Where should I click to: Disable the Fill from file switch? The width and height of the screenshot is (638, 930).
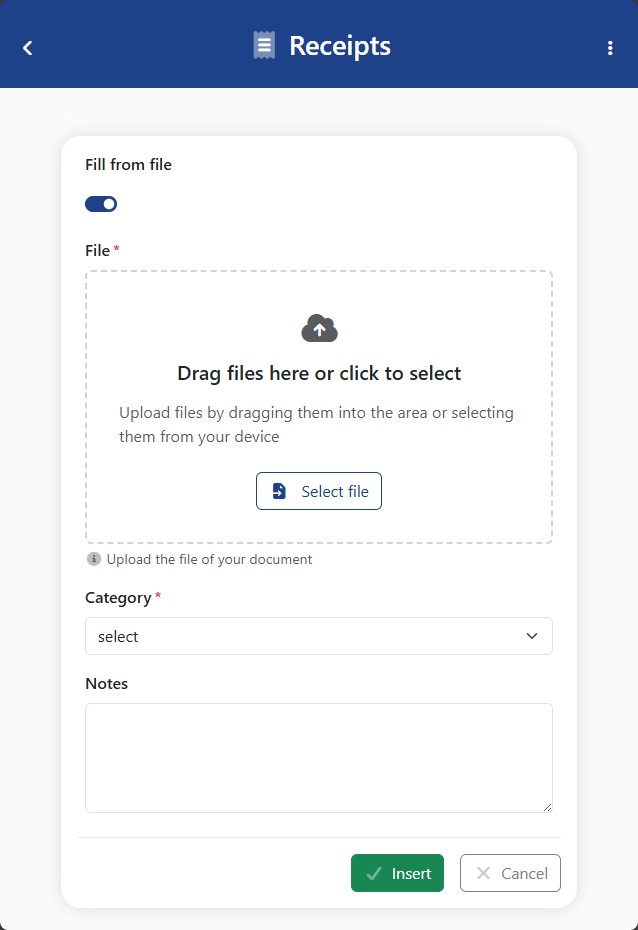click(x=101, y=204)
